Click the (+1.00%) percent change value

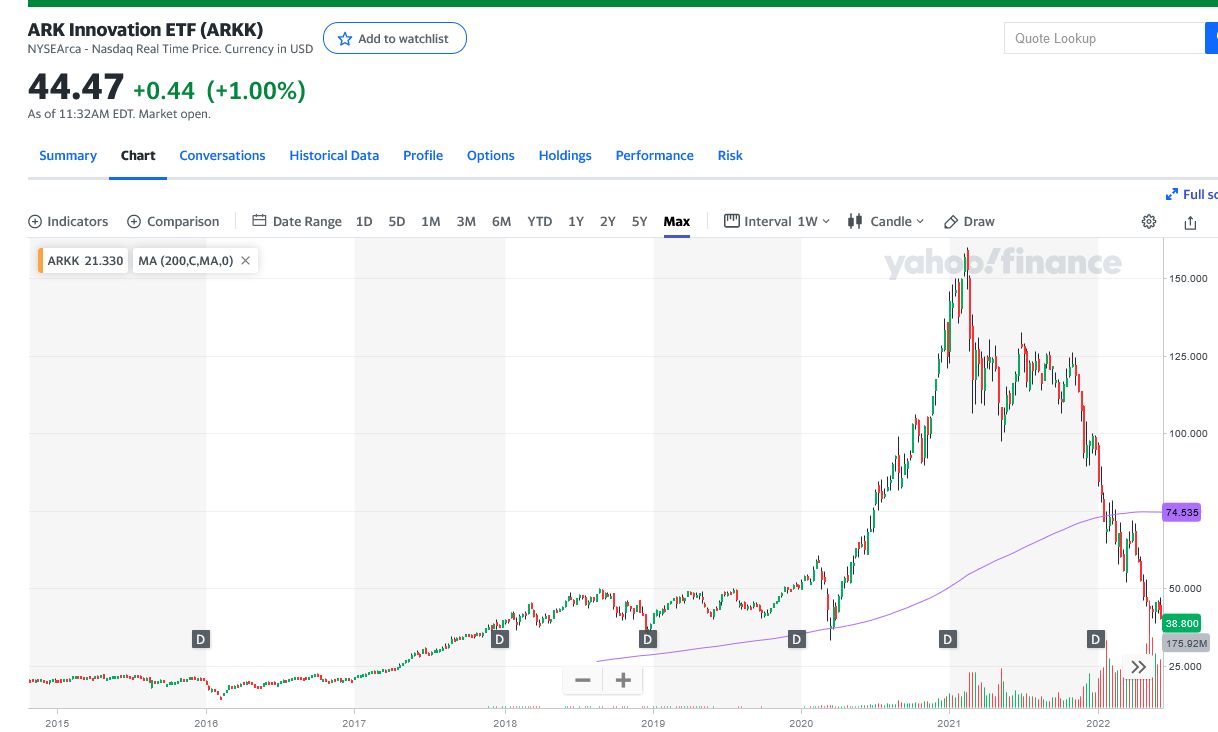tap(256, 91)
